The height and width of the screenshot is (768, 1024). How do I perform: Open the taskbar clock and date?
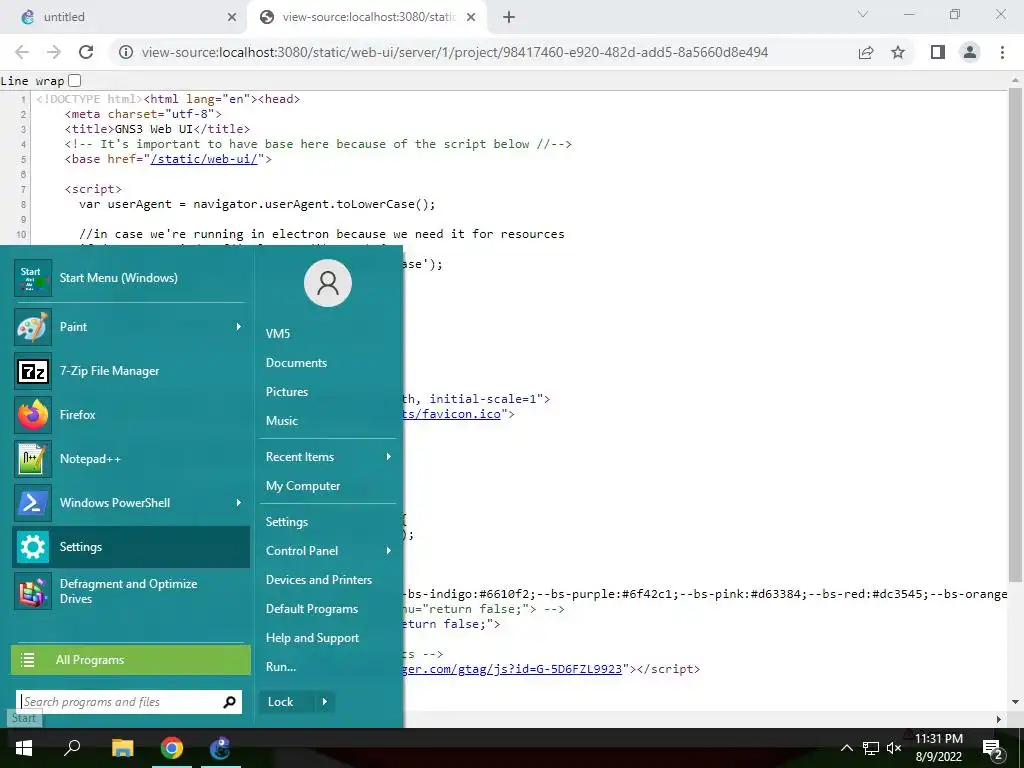[x=938, y=748]
